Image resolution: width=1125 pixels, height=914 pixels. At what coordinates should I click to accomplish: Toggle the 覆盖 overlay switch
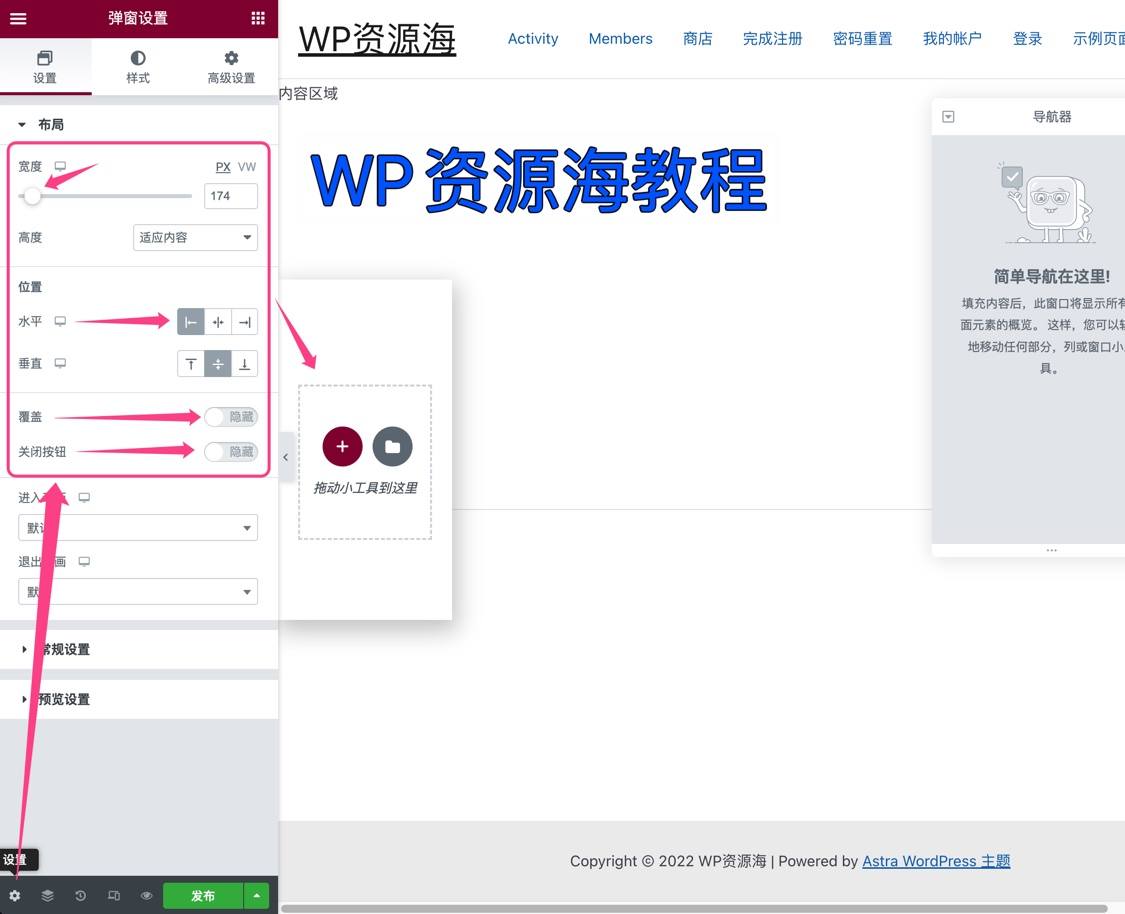[231, 417]
